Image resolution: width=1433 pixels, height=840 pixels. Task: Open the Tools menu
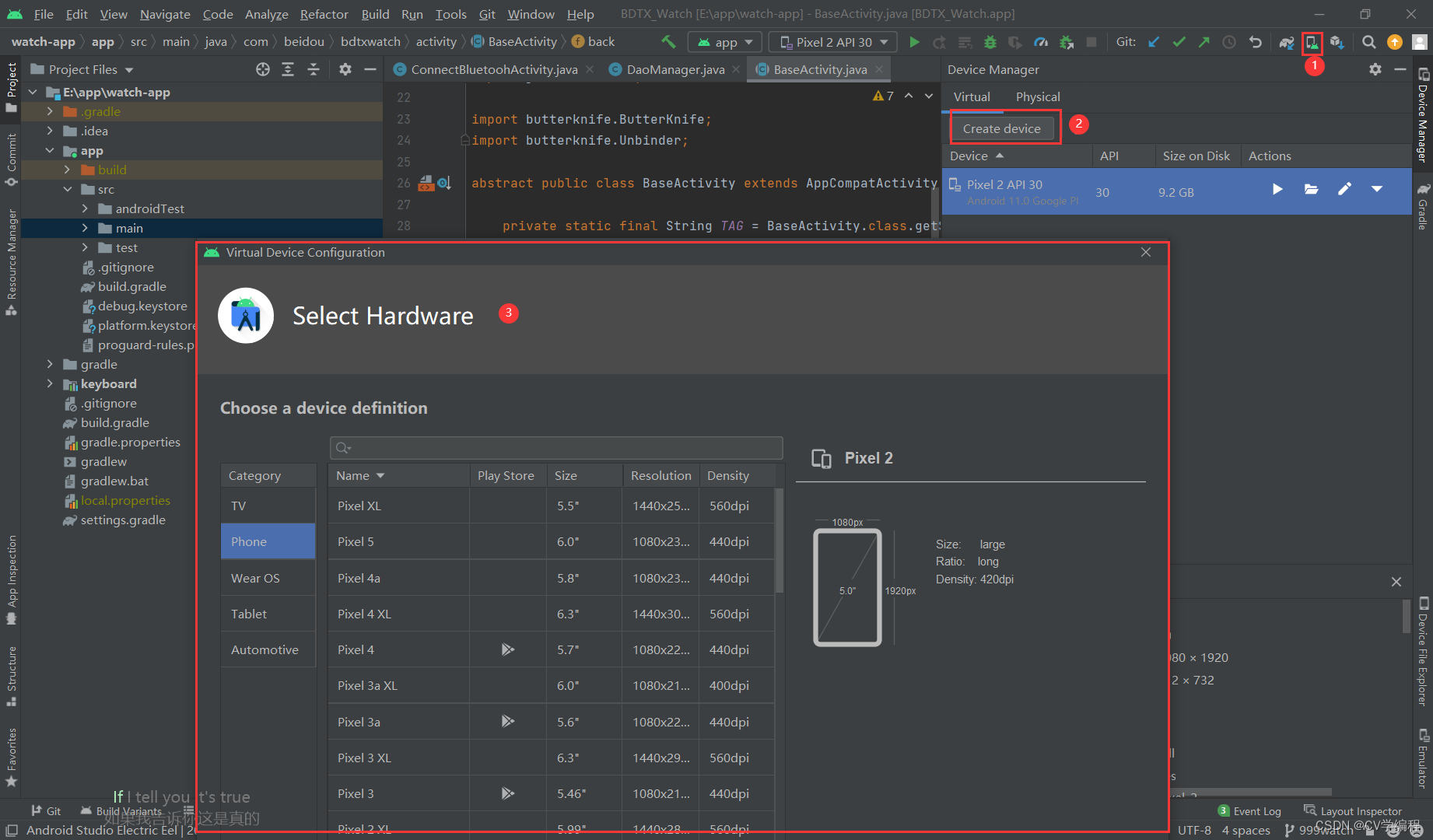coord(450,14)
